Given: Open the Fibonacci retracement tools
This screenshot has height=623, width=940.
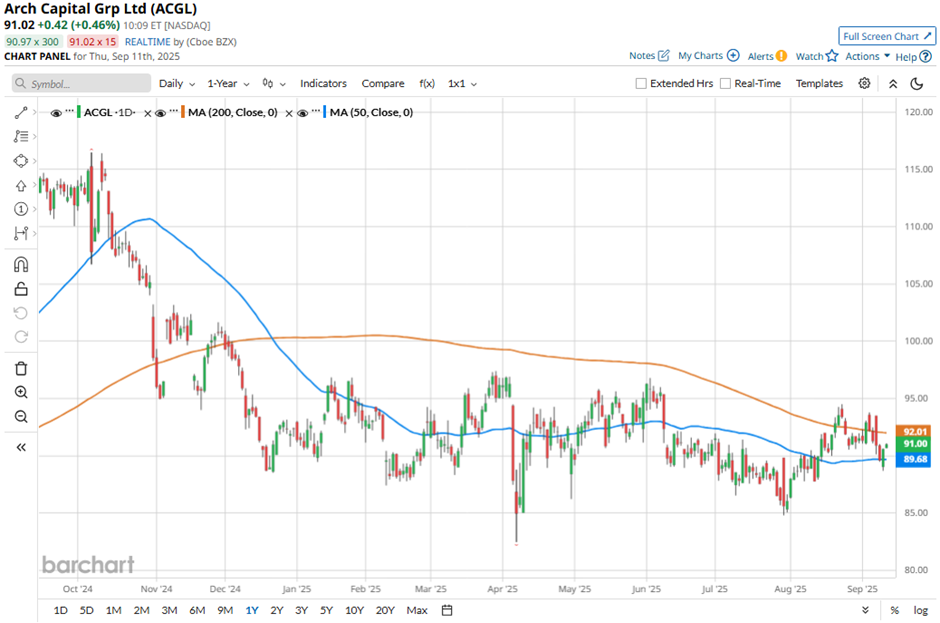Looking at the screenshot, I should pos(21,137).
